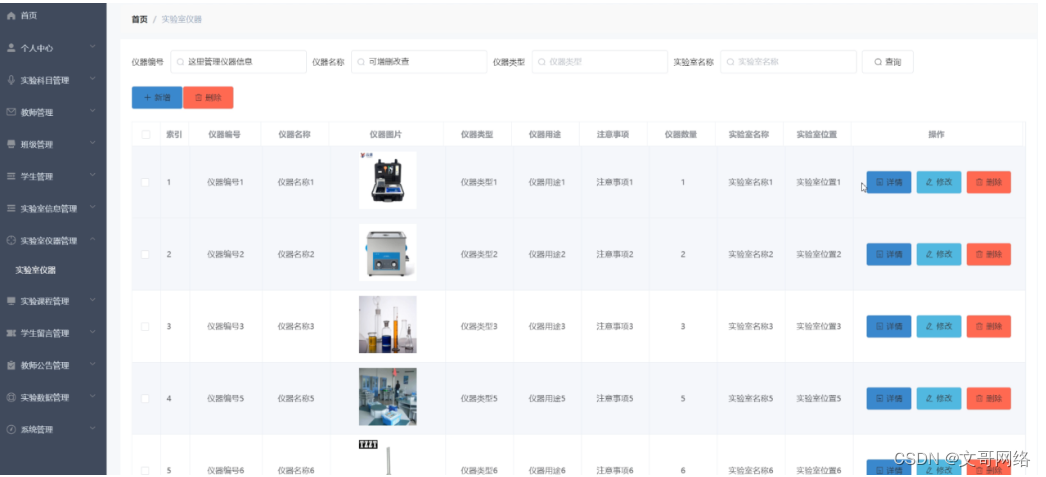Viewport: 1046px width, 477px height.
Task: Focus the 仪器名称 search input
Action: coord(419,62)
